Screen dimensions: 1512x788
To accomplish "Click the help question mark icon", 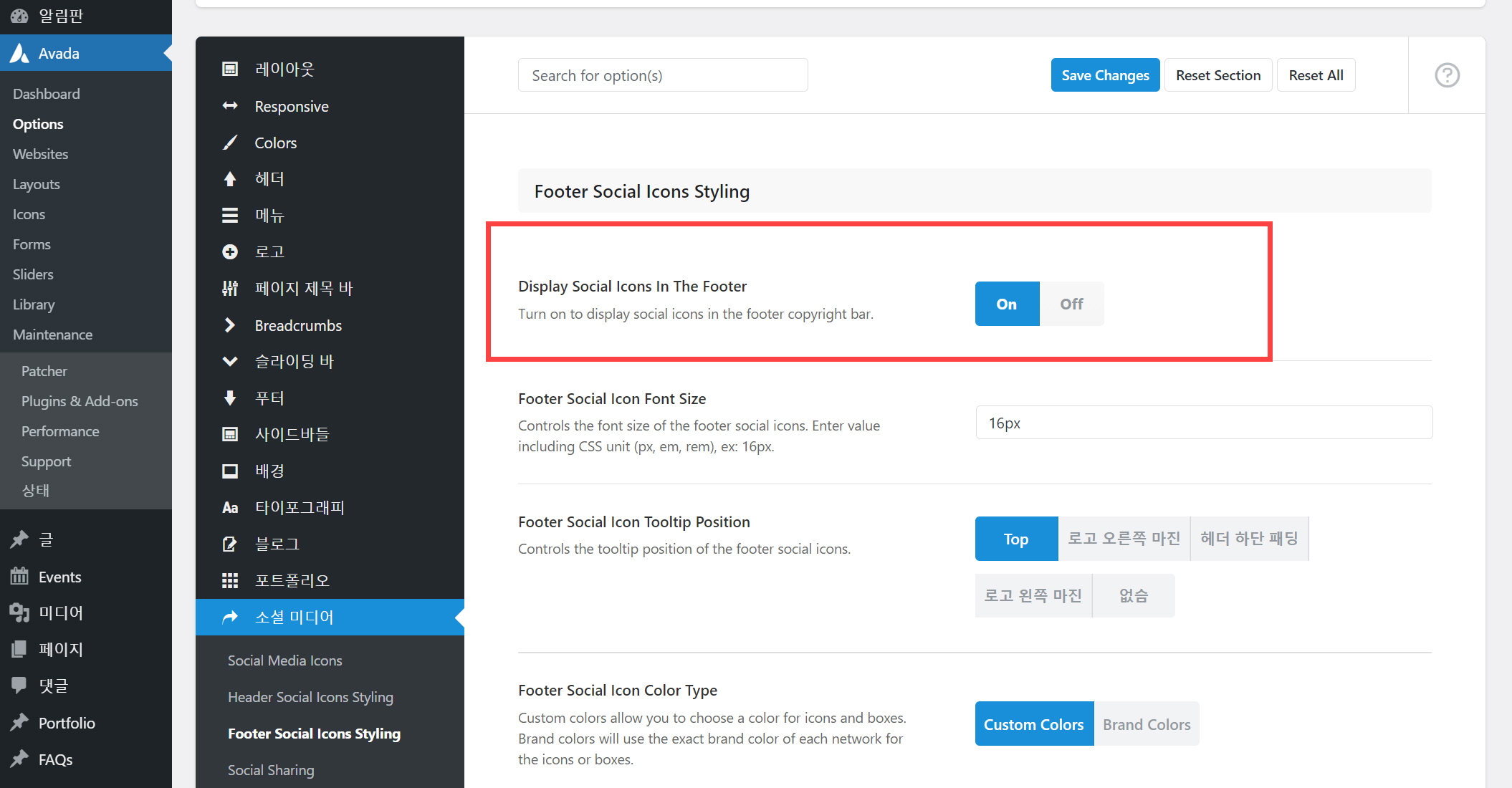I will 1447,75.
